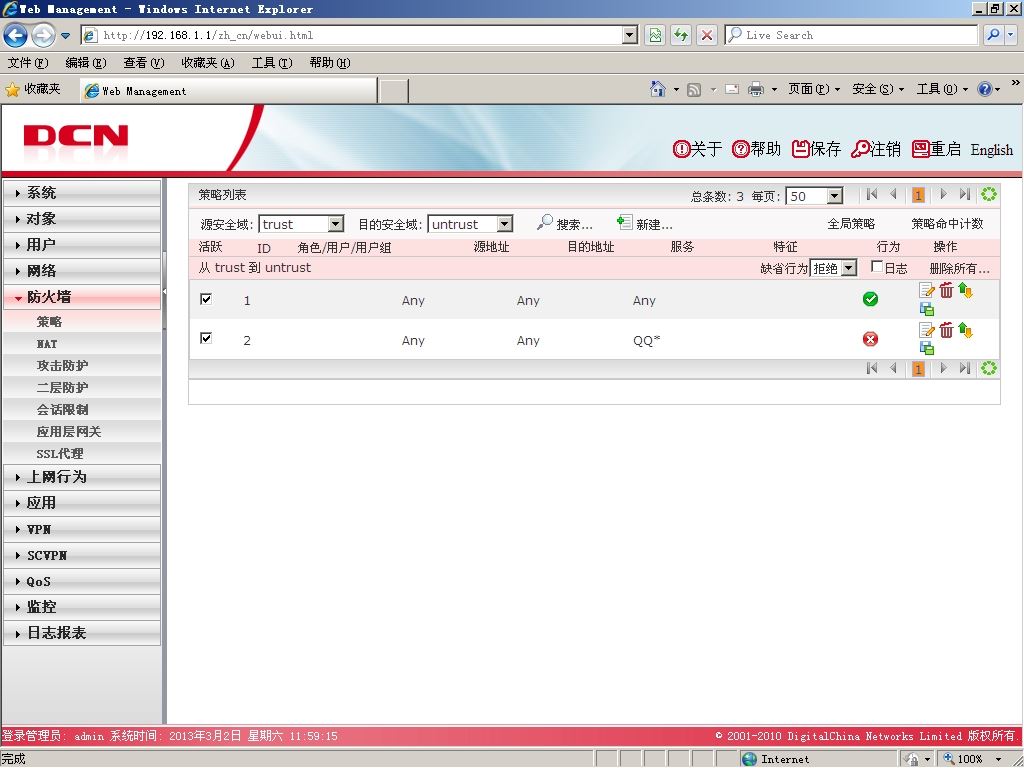Screen dimensions: 1024x768
Task: Open the 策略命中计数 link
Action: (x=947, y=223)
